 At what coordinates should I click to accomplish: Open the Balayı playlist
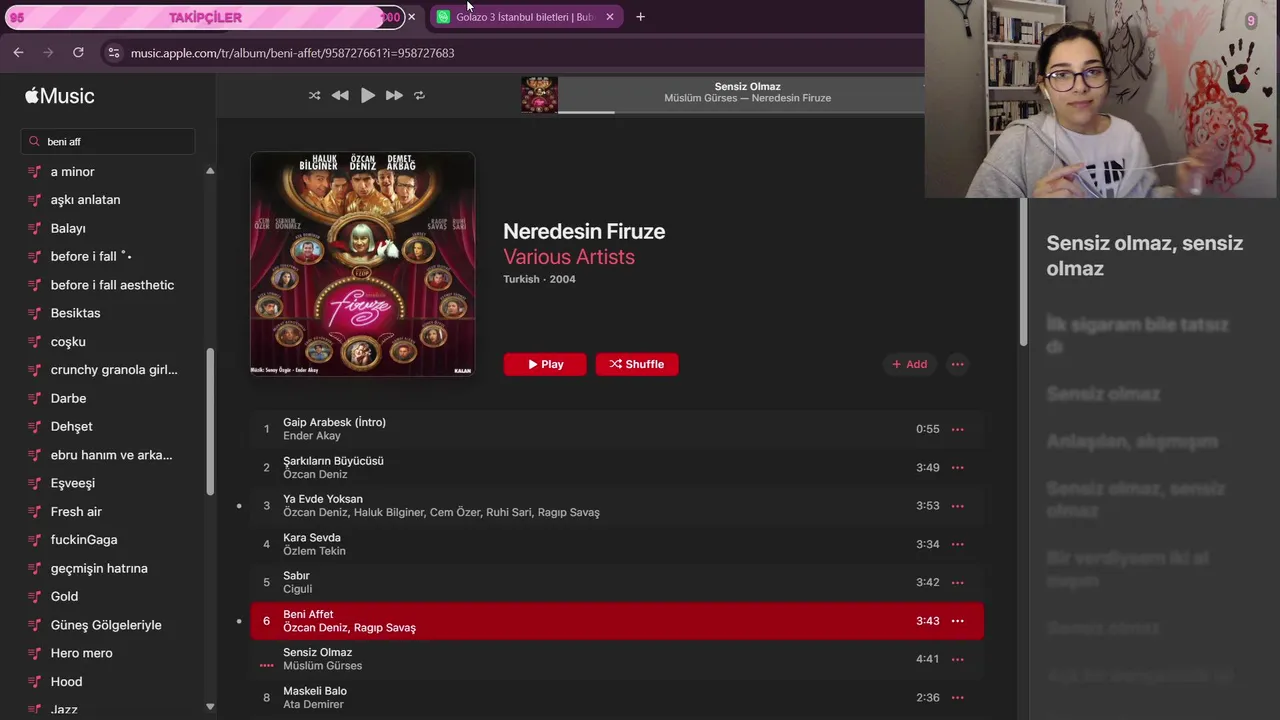click(68, 228)
